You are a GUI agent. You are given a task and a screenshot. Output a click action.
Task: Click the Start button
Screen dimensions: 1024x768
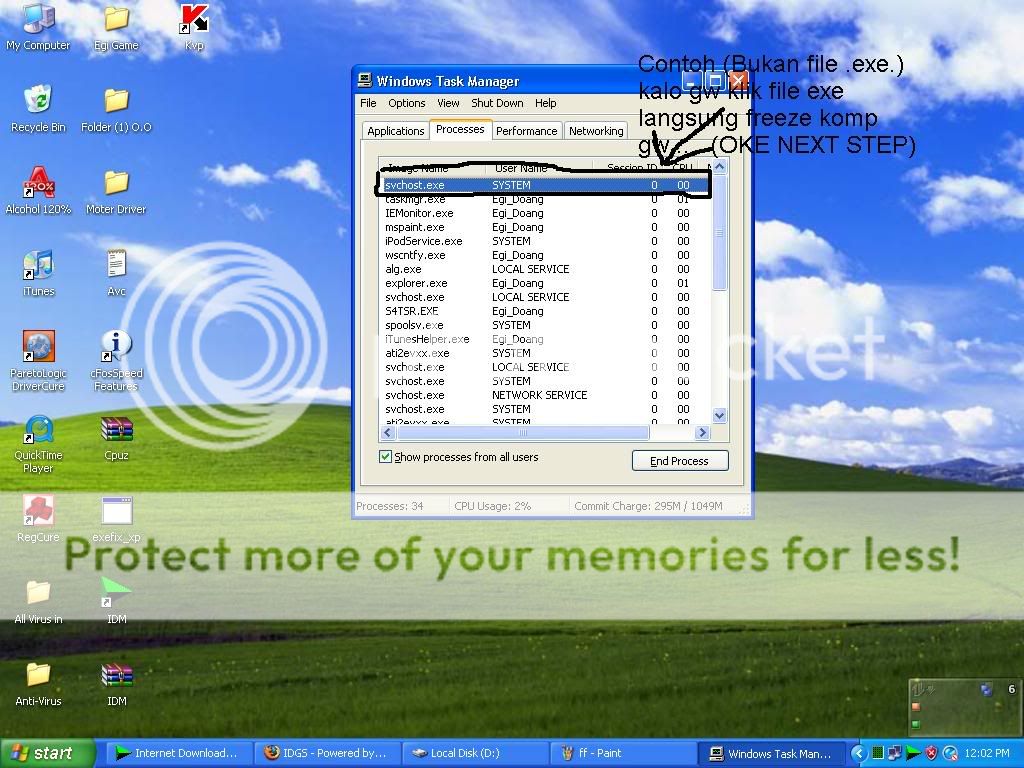[47, 753]
